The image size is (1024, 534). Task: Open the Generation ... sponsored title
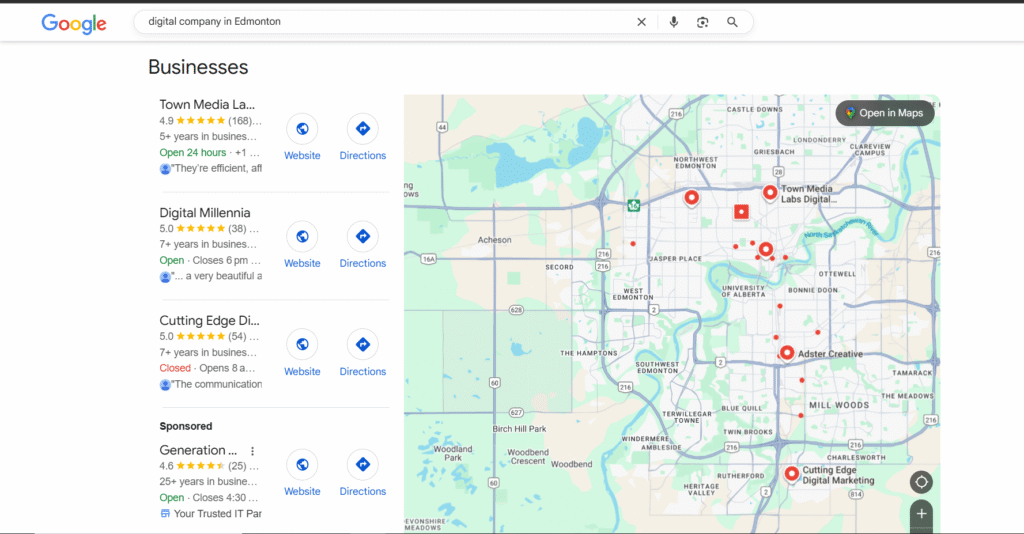click(198, 450)
